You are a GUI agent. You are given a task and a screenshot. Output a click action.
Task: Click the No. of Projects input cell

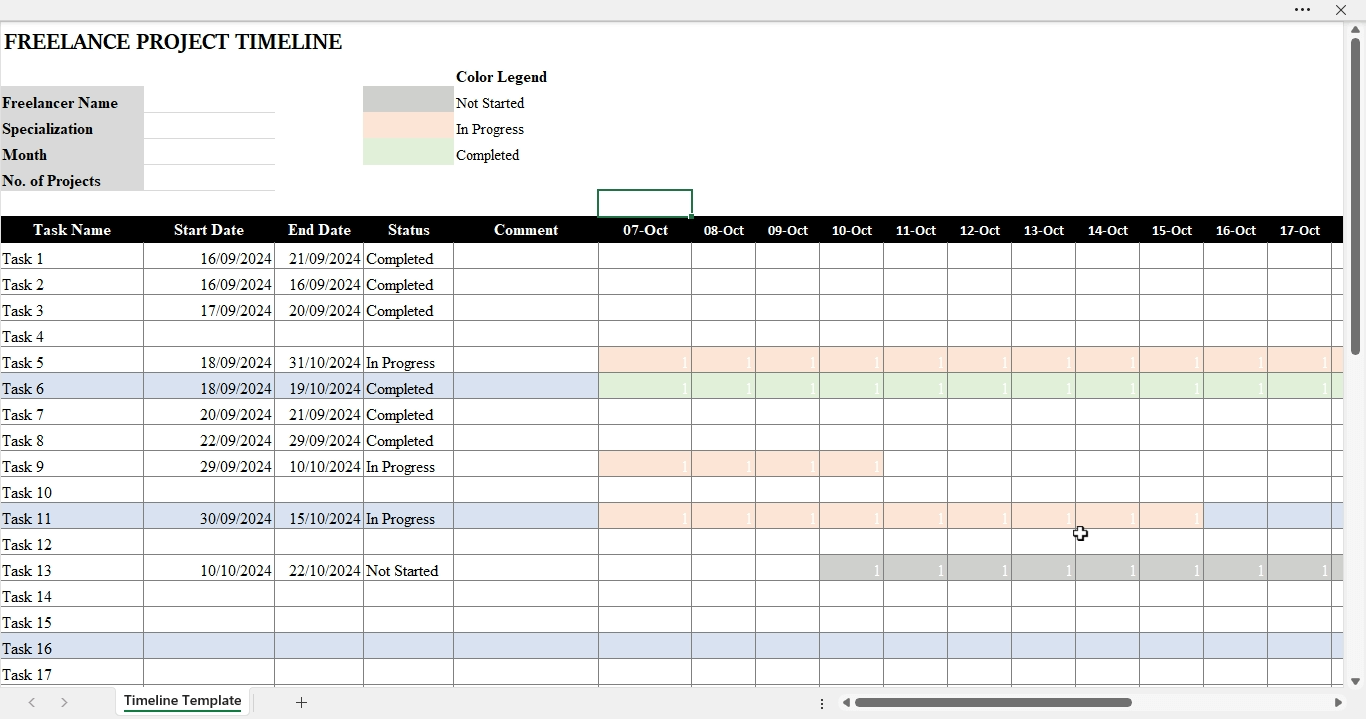[209, 178]
